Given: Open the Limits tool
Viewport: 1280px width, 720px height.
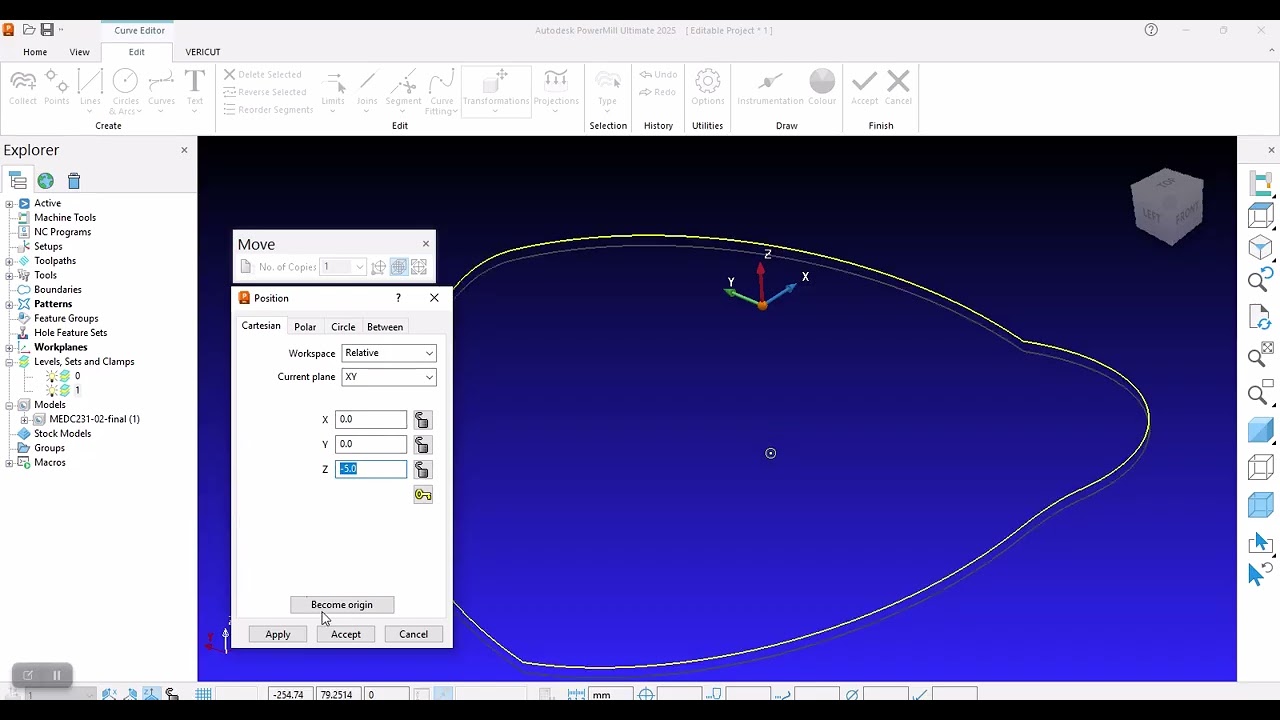Looking at the screenshot, I should [333, 90].
